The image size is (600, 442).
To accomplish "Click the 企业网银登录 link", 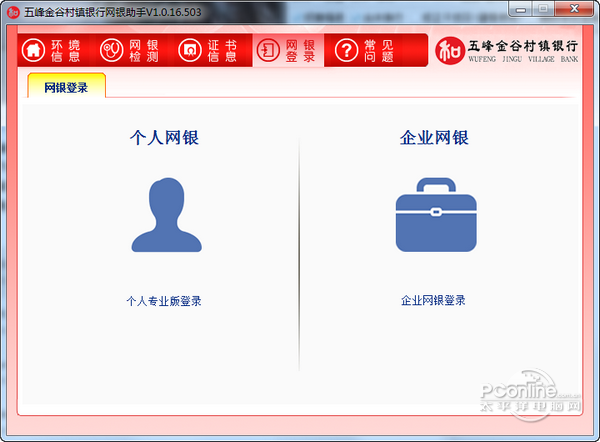I will click(x=433, y=300).
